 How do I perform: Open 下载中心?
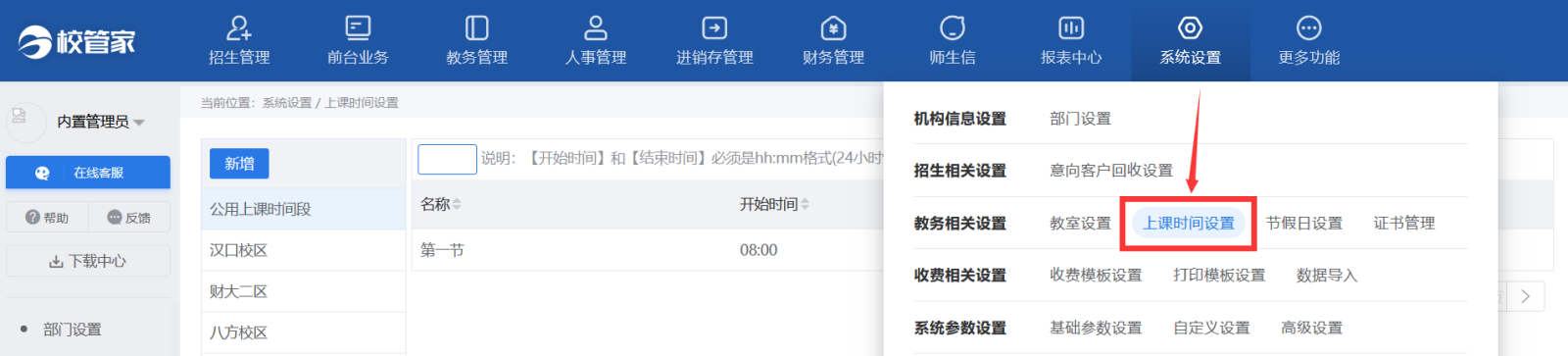(x=88, y=261)
